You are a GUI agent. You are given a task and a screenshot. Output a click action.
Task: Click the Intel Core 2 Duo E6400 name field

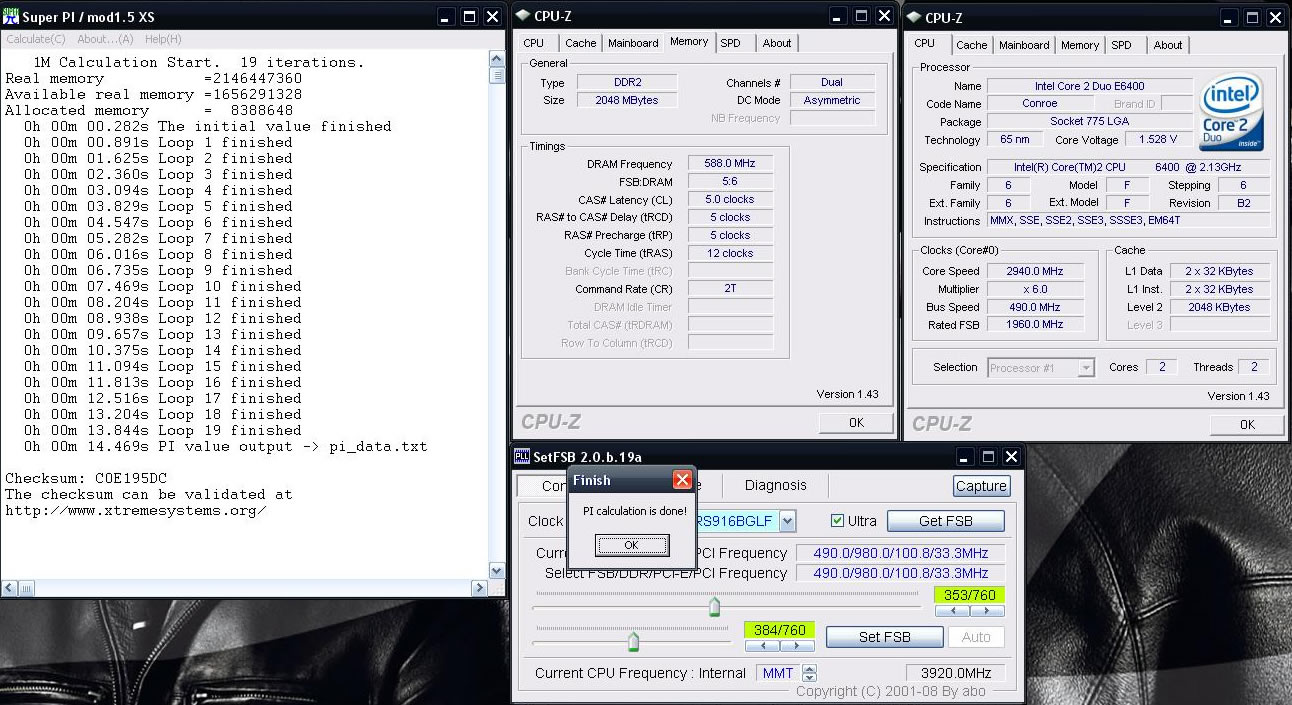tap(1089, 86)
